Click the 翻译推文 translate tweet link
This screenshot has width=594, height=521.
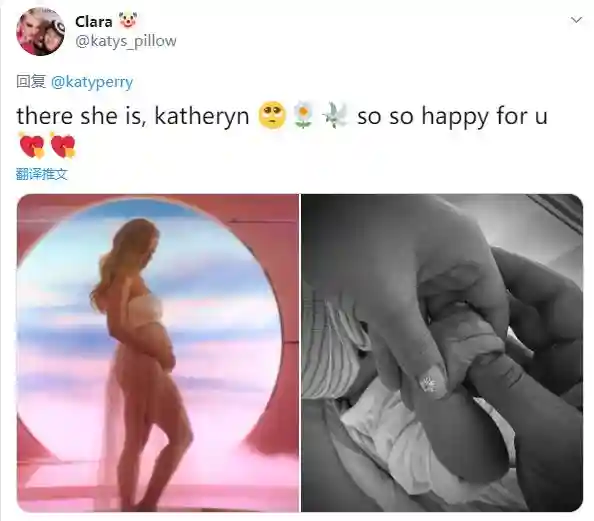pyautogui.click(x=42, y=174)
